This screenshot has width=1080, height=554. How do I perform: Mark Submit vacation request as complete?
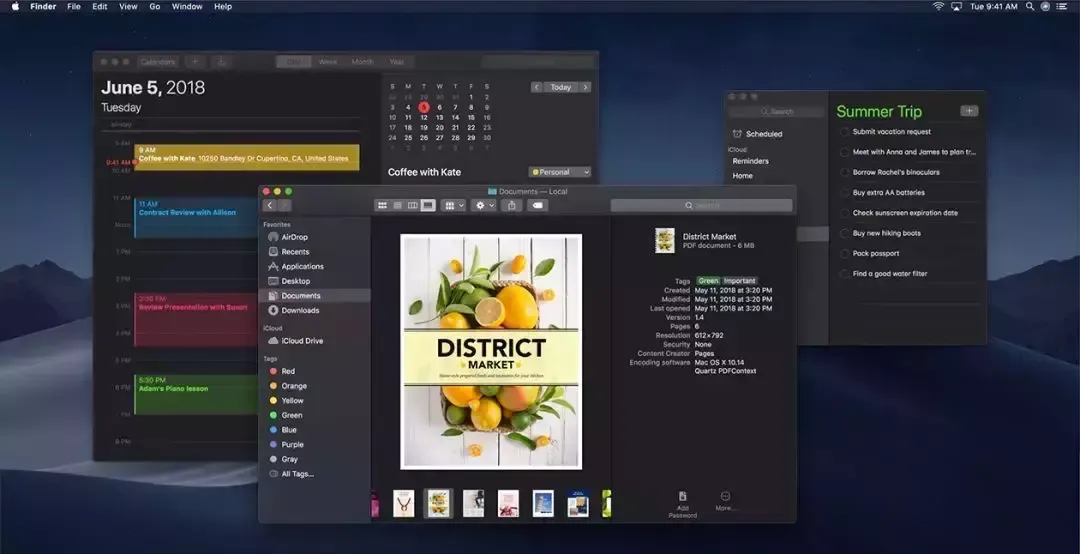pos(845,132)
